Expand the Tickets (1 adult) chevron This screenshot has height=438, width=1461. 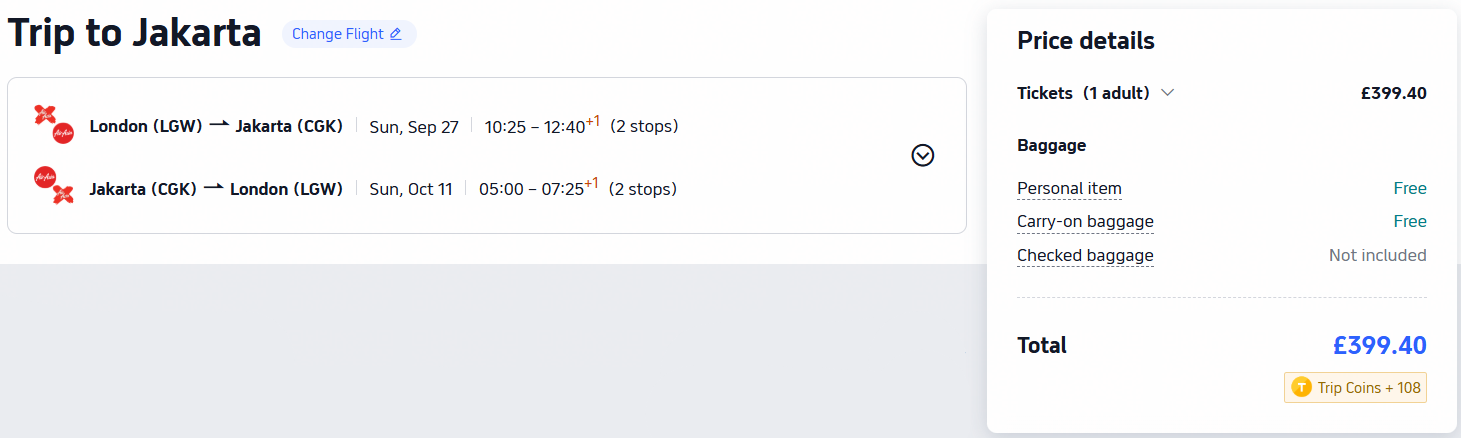[1167, 93]
